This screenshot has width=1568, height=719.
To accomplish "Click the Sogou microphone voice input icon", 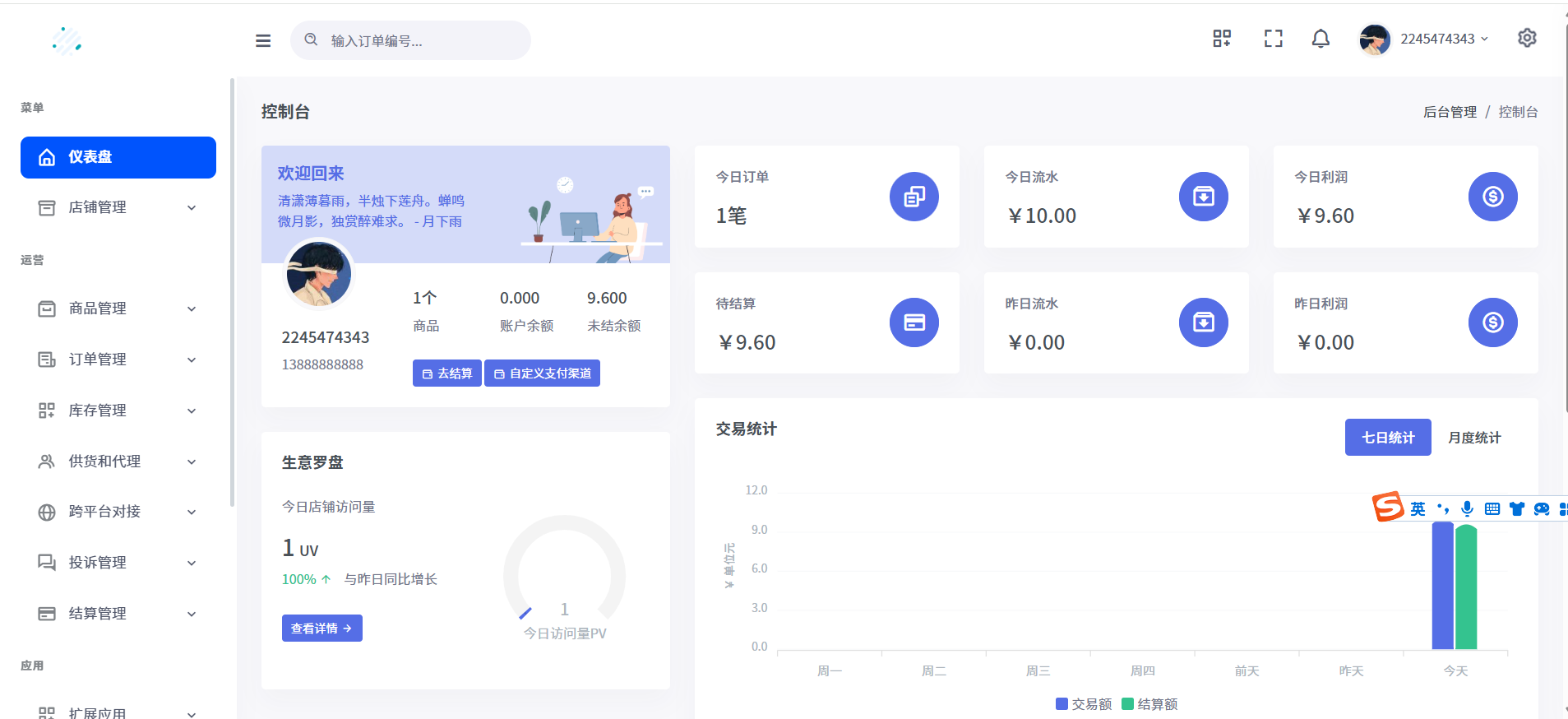I will (x=1467, y=508).
